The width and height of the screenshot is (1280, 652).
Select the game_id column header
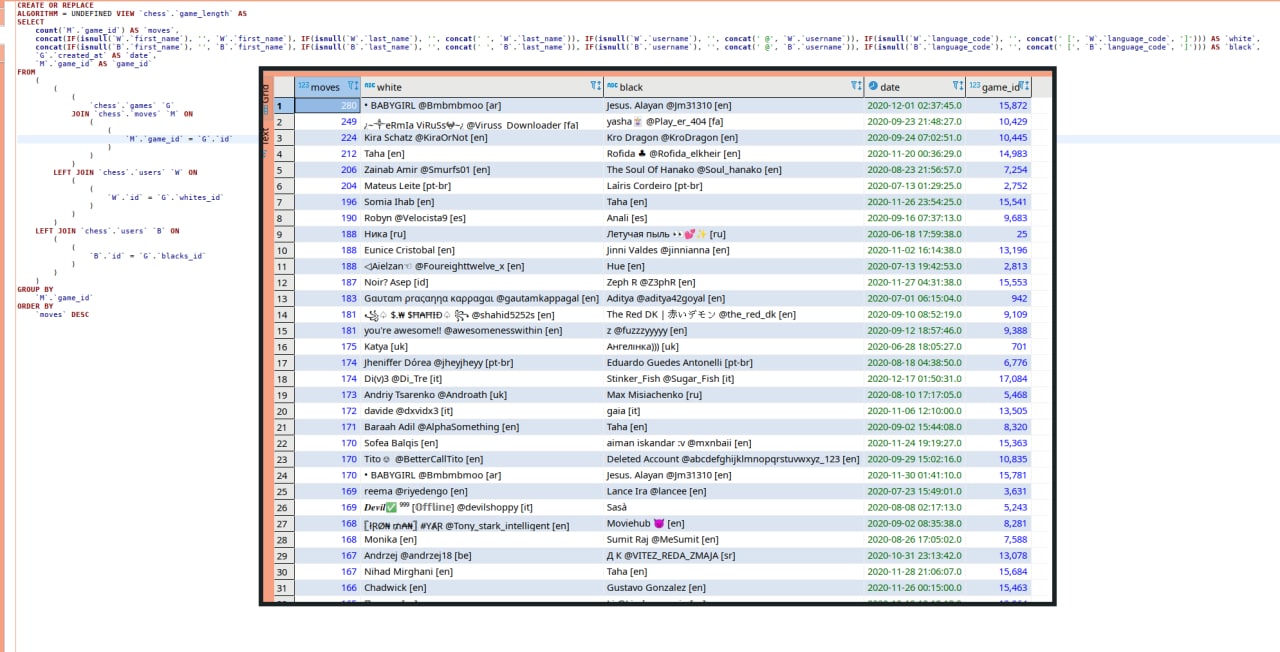1000,87
